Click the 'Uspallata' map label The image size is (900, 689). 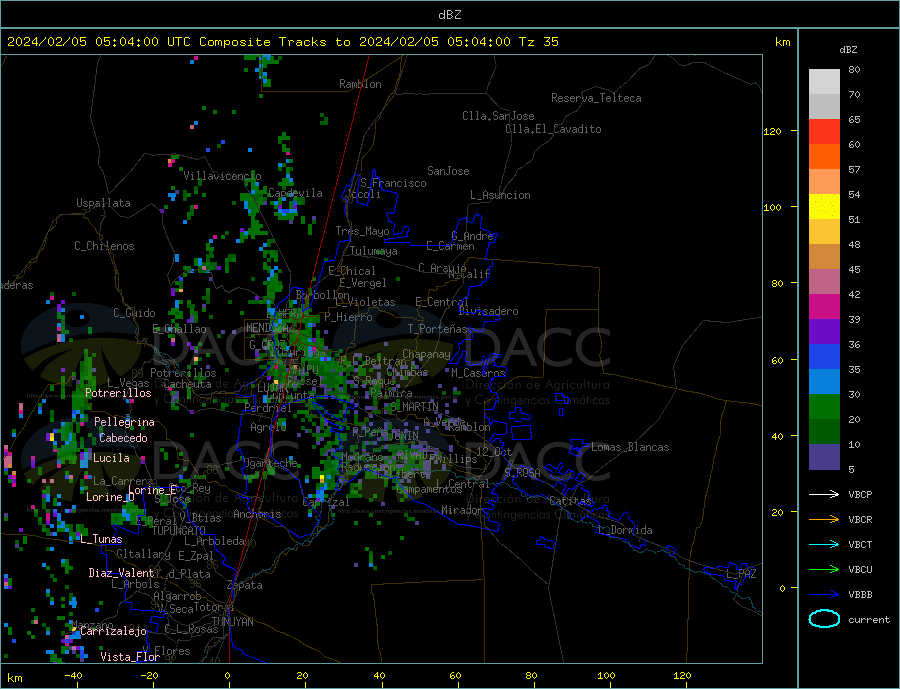pos(103,203)
